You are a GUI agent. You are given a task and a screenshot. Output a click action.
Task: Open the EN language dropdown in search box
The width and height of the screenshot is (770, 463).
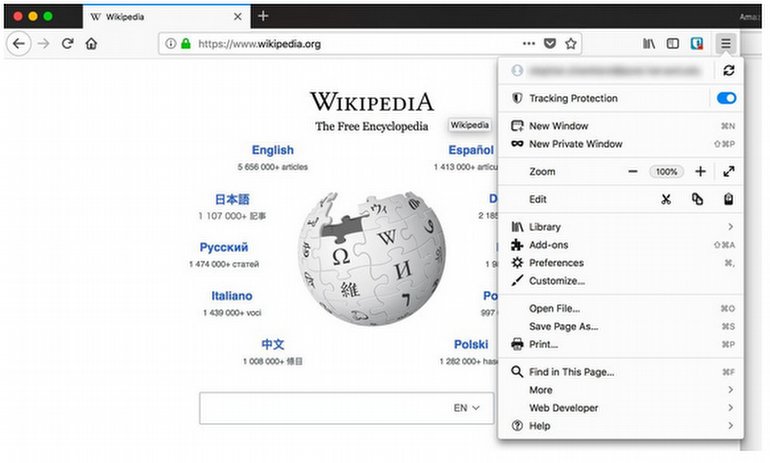pyautogui.click(x=466, y=408)
